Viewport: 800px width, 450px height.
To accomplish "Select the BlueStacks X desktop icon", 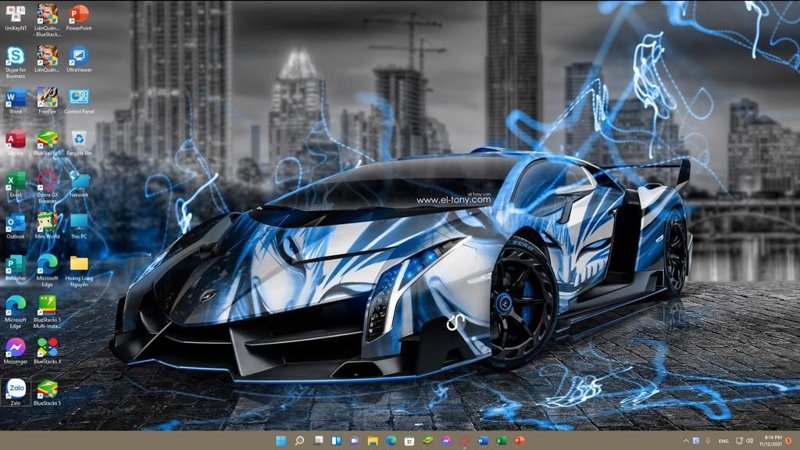I will (x=47, y=352).
